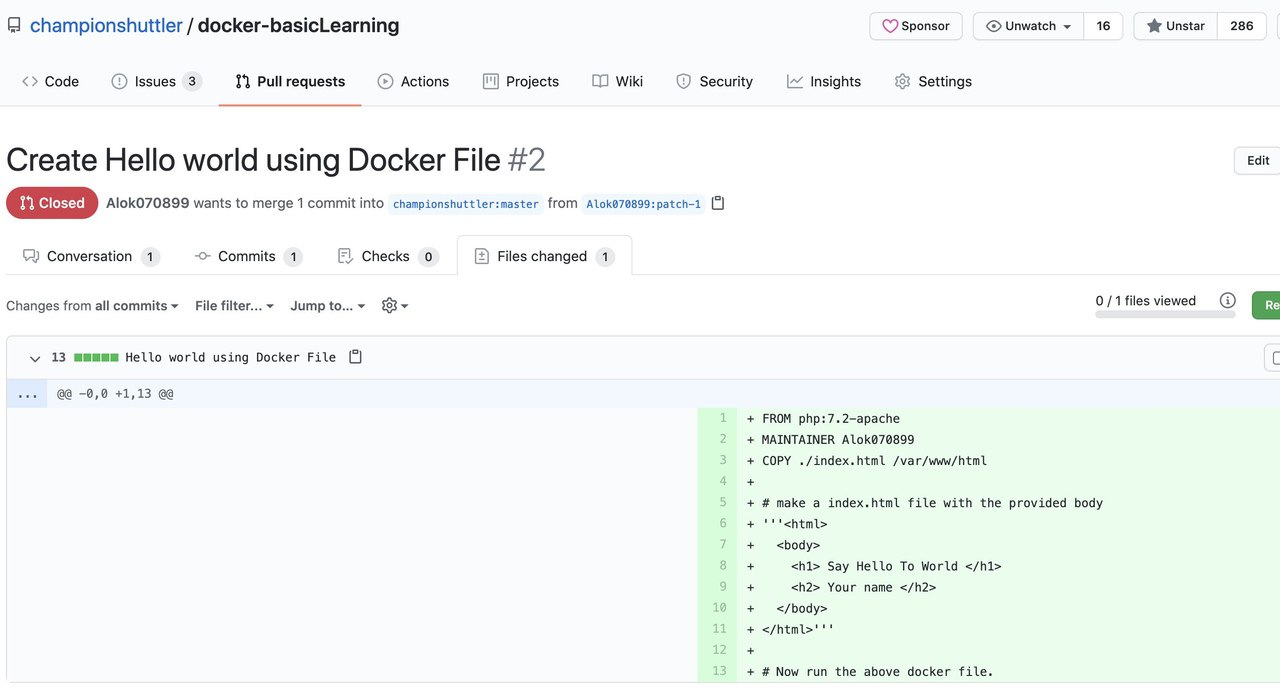Open the 286 stargazers count
1280x695 pixels.
1242,26
